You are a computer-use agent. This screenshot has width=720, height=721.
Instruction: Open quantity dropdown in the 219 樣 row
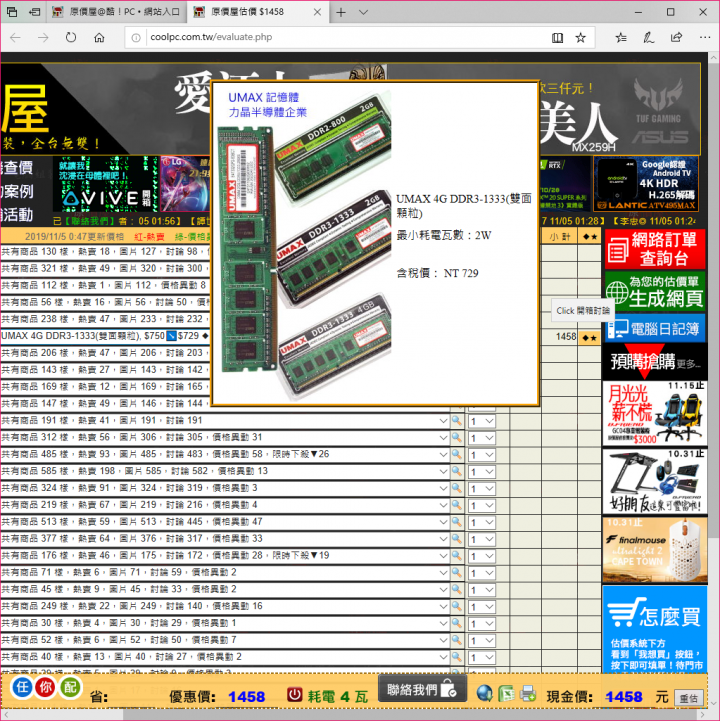click(482, 506)
